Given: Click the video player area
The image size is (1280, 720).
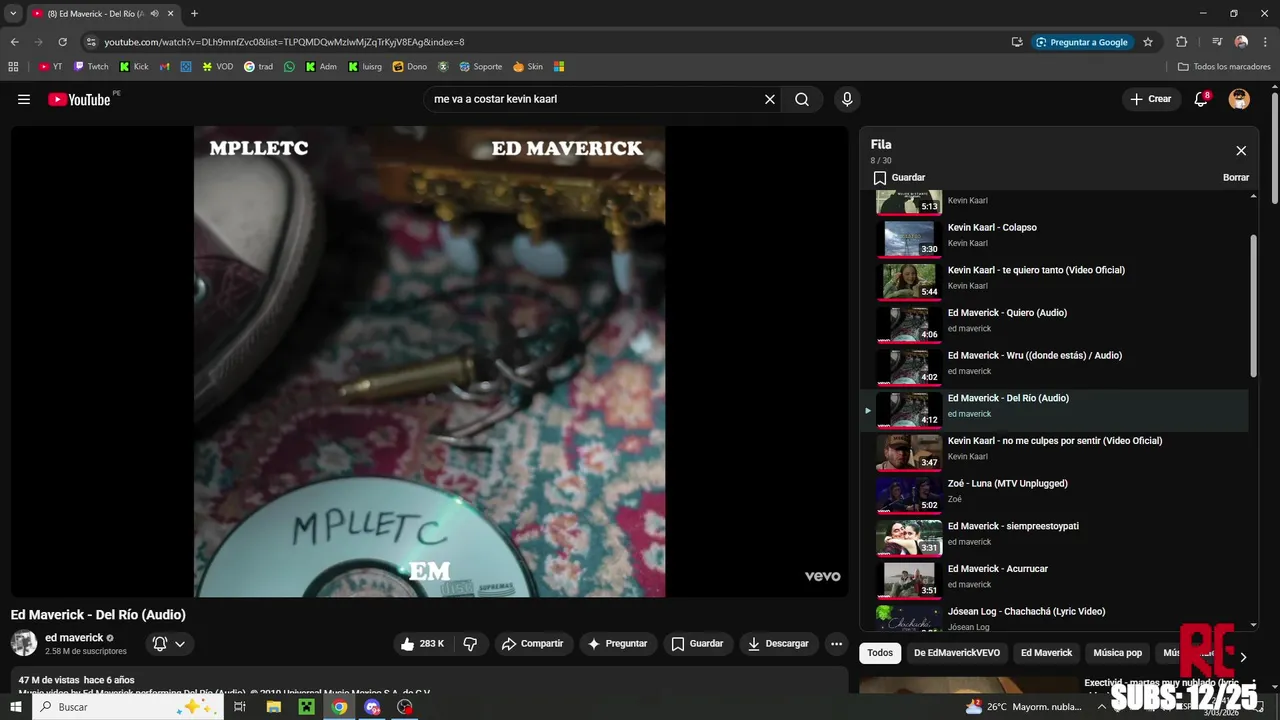Looking at the screenshot, I should click(430, 361).
